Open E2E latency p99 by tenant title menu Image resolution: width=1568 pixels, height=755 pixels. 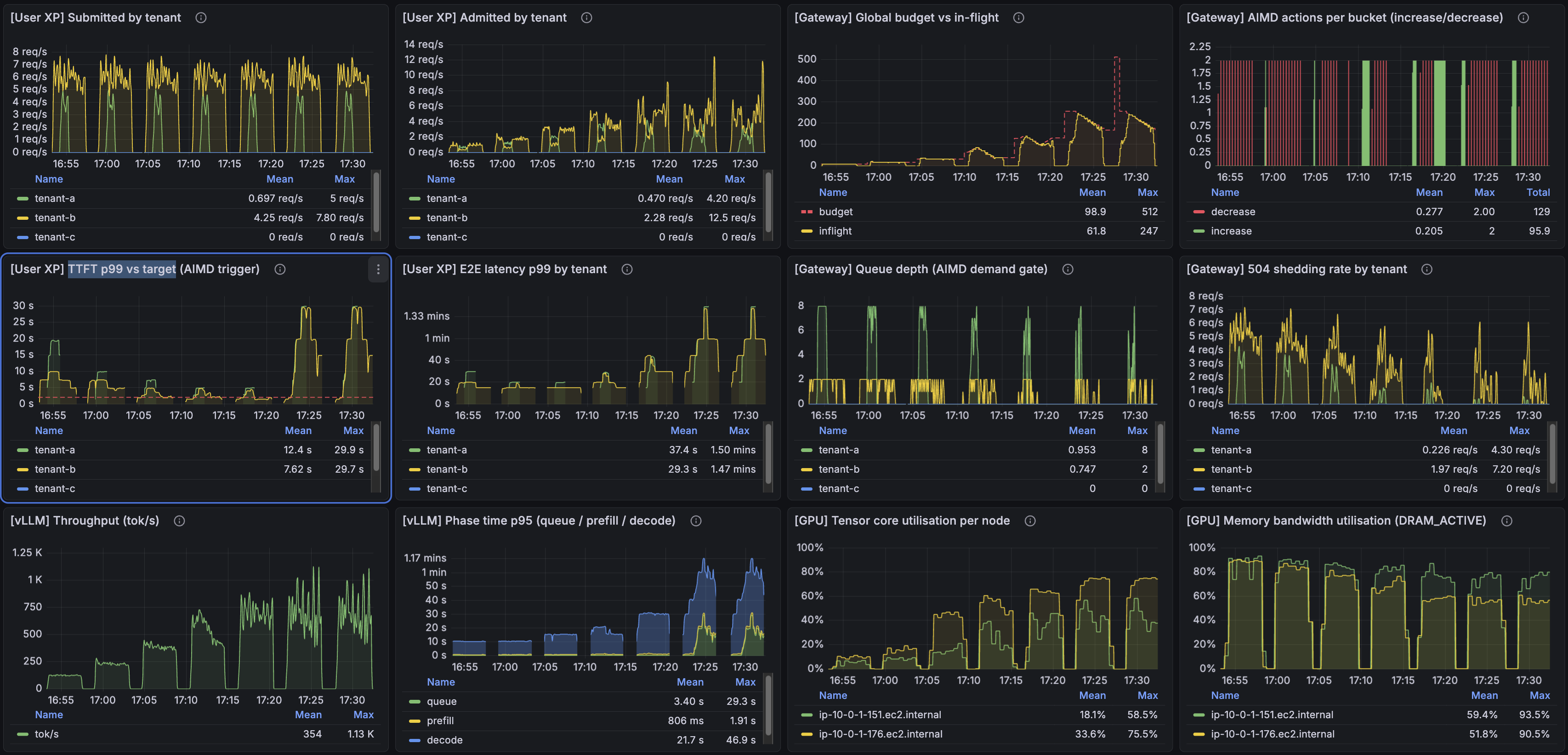pyautogui.click(x=505, y=269)
